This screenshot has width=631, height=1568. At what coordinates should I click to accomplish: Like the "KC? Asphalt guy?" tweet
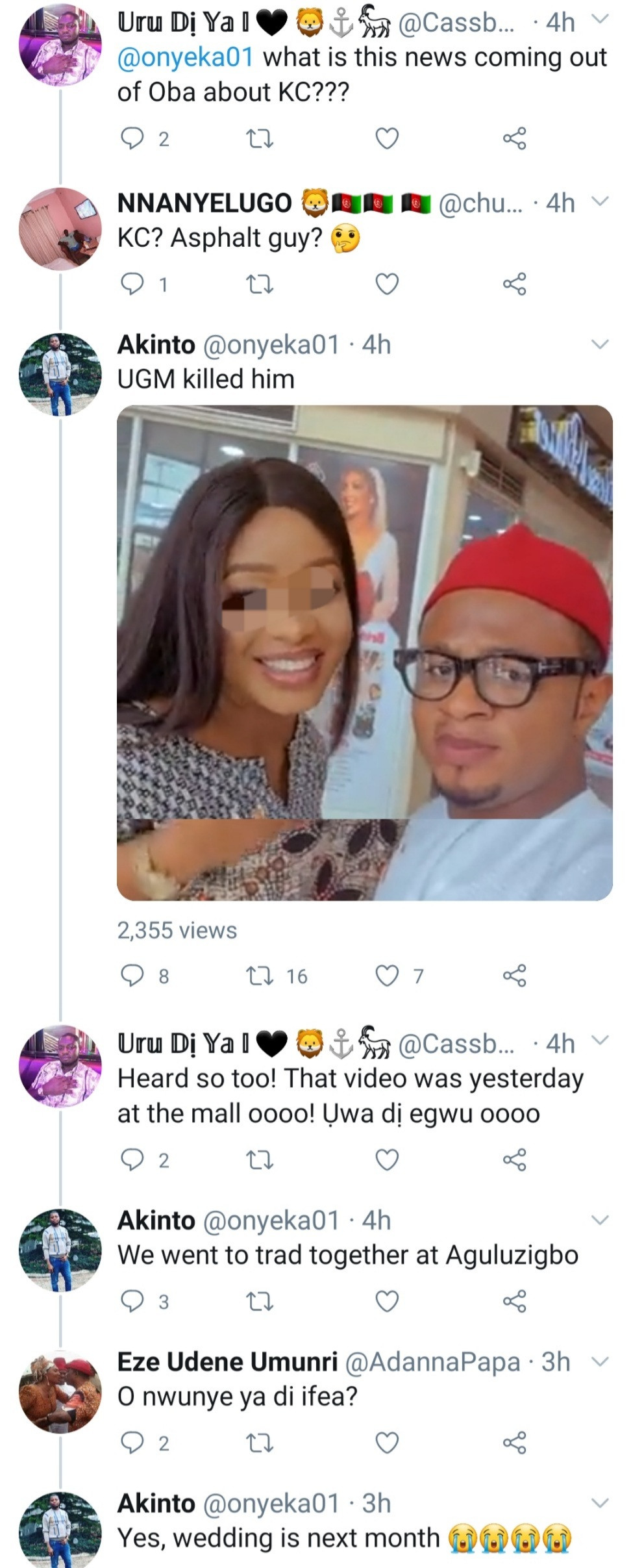coord(388,284)
